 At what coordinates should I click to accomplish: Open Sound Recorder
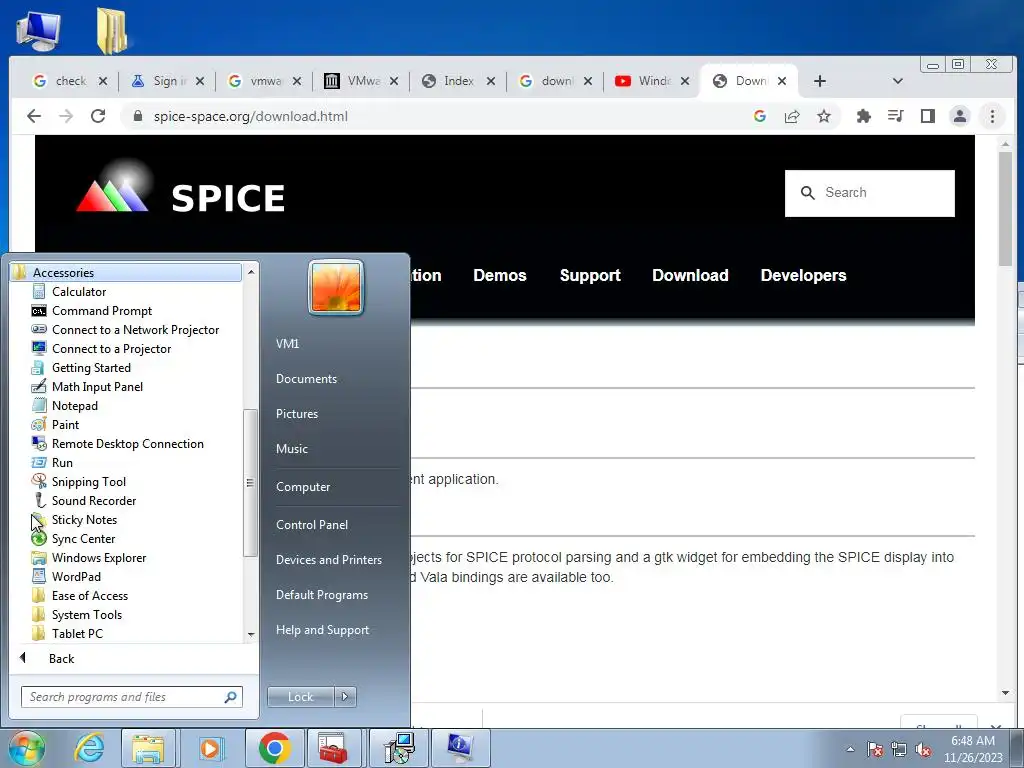click(x=93, y=500)
